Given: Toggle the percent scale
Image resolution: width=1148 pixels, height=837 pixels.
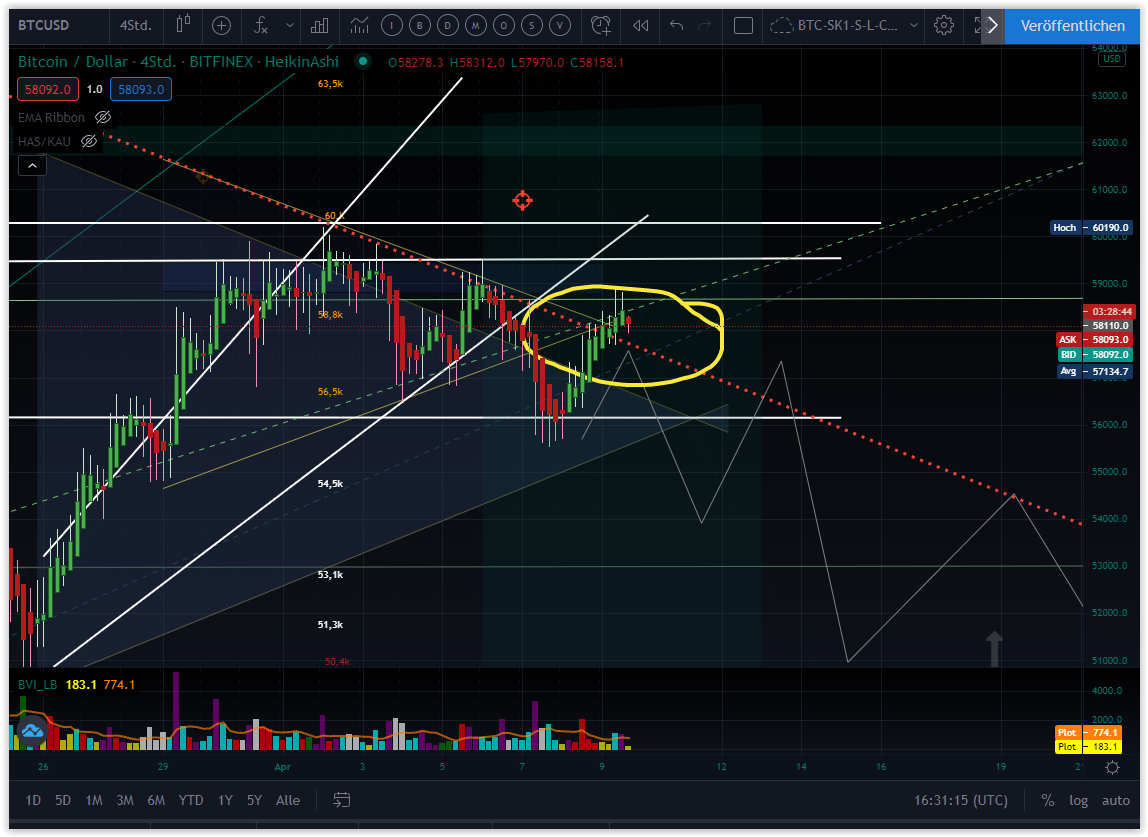Looking at the screenshot, I should (x=1048, y=800).
